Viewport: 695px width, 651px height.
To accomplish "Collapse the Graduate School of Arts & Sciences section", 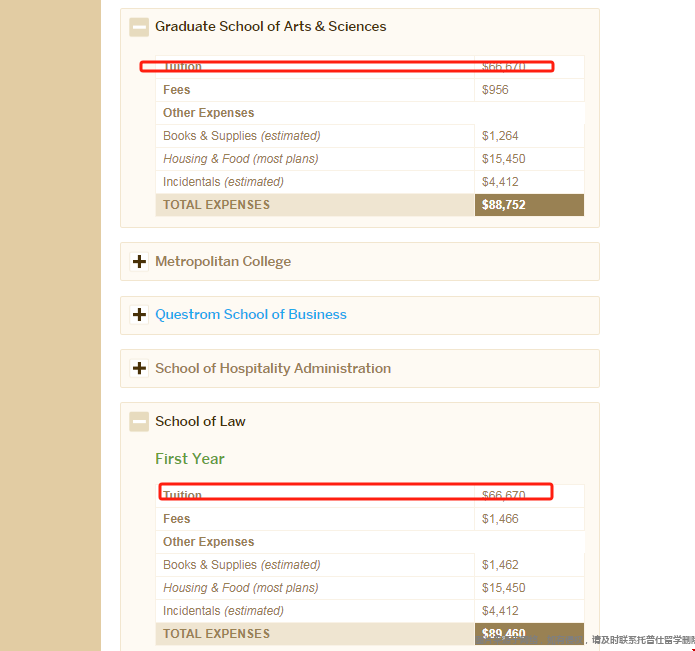I will click(x=139, y=27).
